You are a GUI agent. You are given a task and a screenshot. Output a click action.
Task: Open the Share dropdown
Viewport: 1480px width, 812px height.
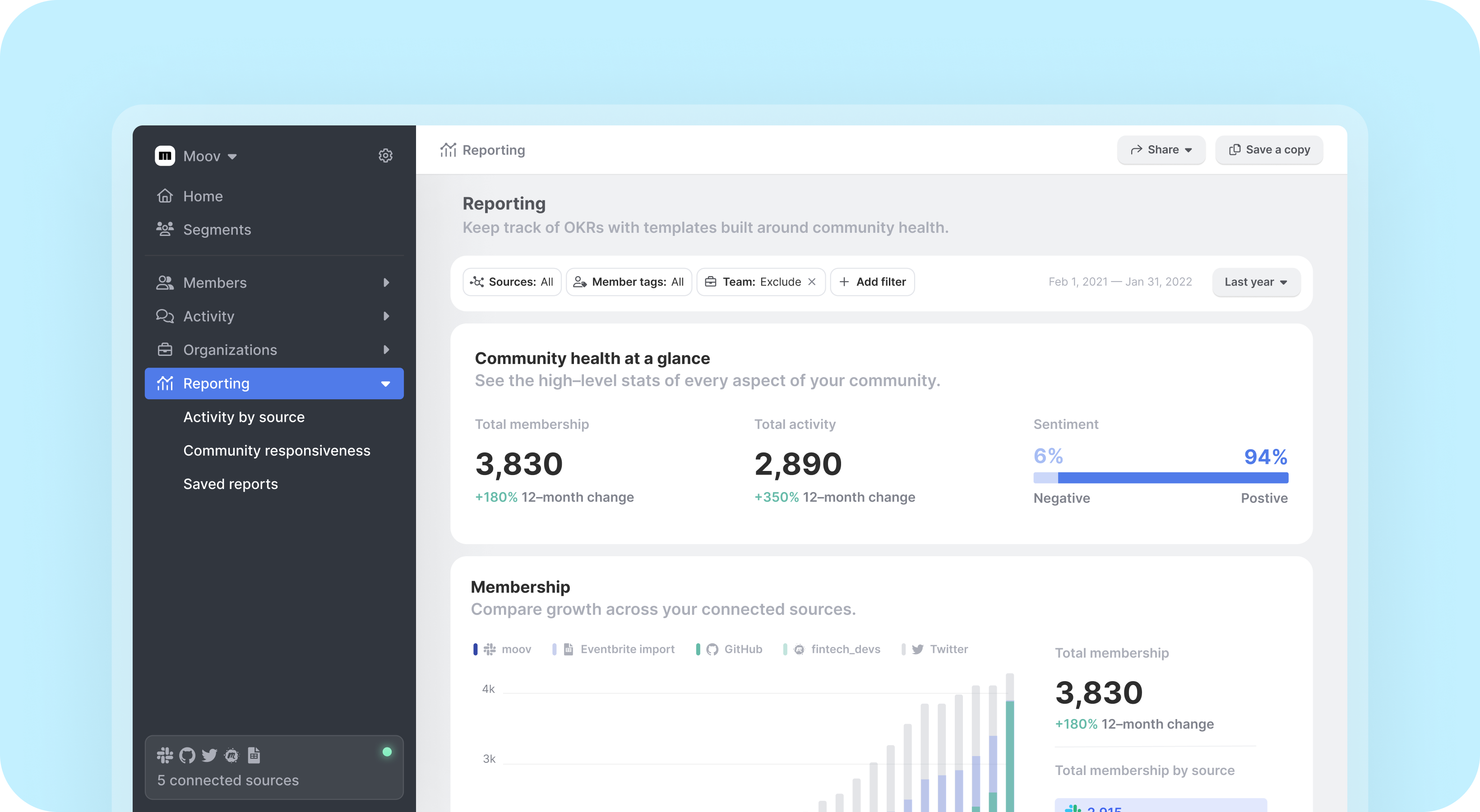[1161, 150]
